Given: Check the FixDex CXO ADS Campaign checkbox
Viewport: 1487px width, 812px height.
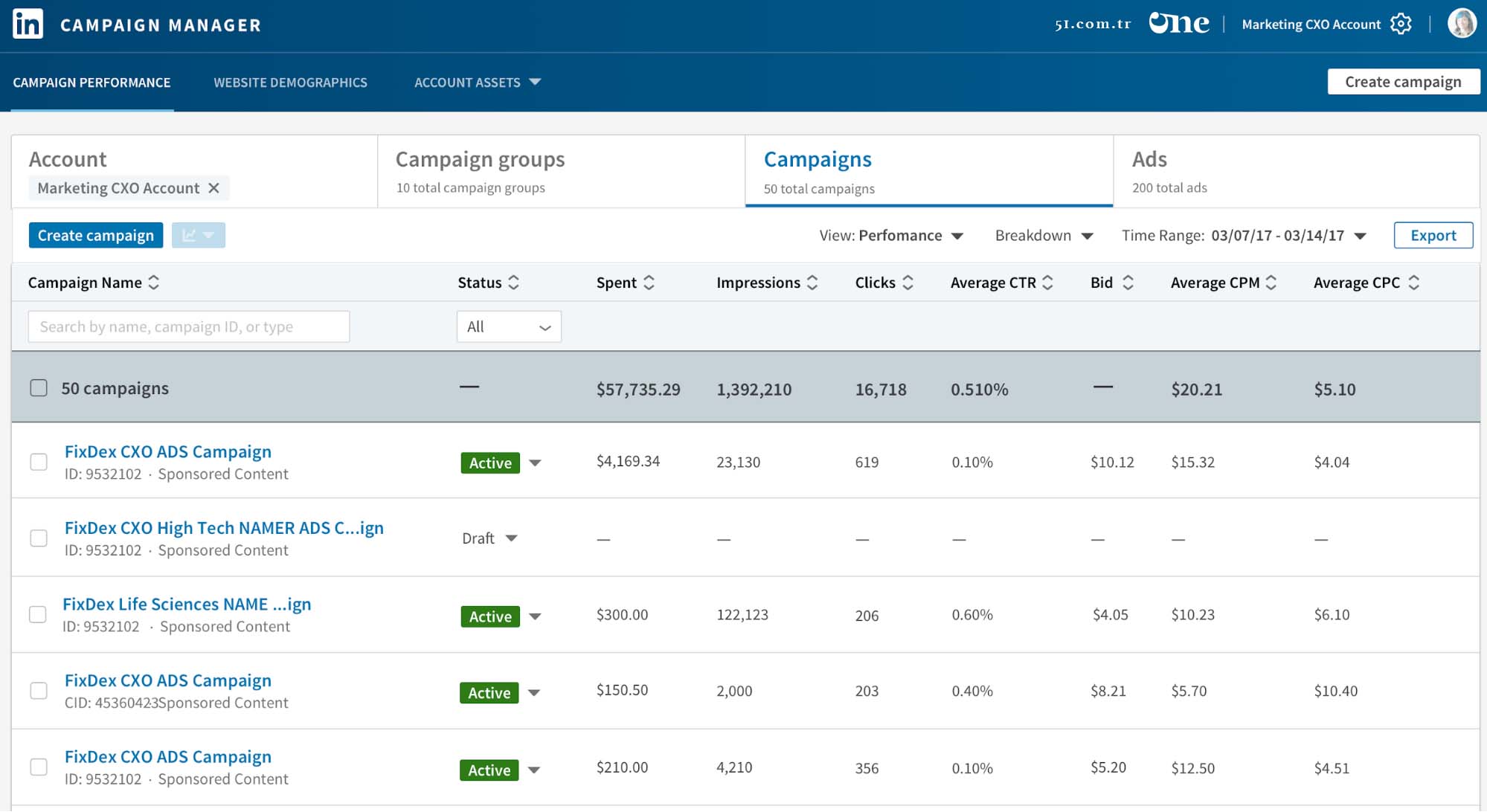Looking at the screenshot, I should tap(38, 461).
